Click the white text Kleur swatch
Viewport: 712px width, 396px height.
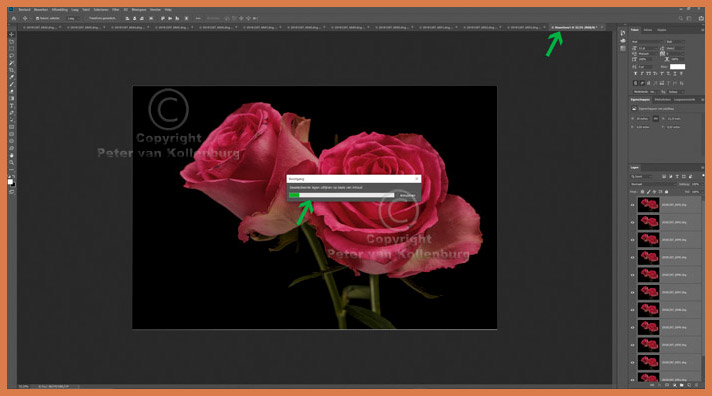(677, 67)
